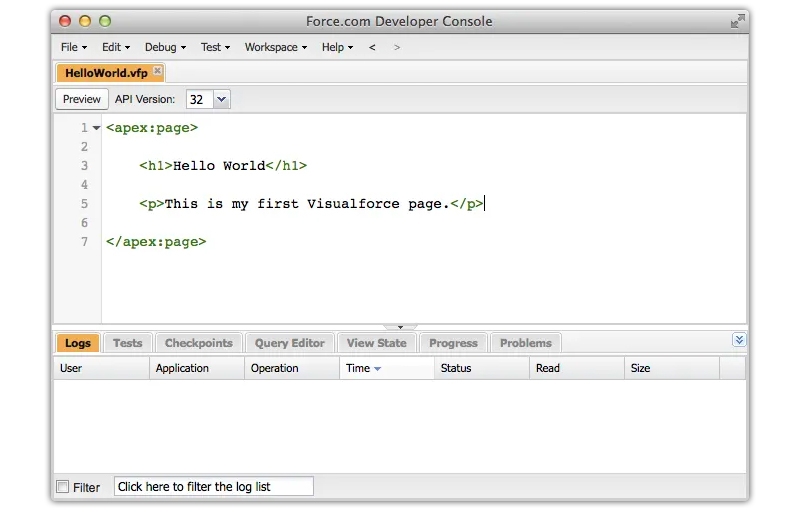The width and height of the screenshot is (800, 516).
Task: Click line number 2 in the gutter
Action: (x=84, y=147)
